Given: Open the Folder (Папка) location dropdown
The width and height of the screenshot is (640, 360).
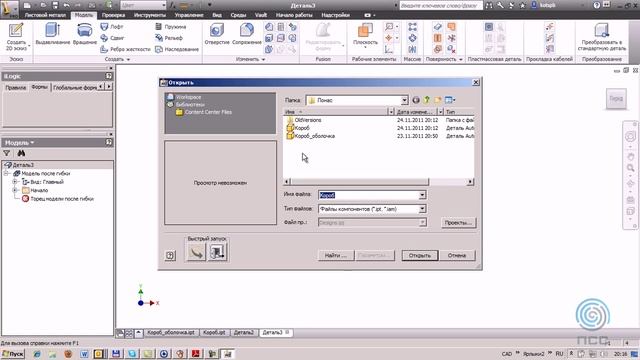Looking at the screenshot, I should coord(404,100).
